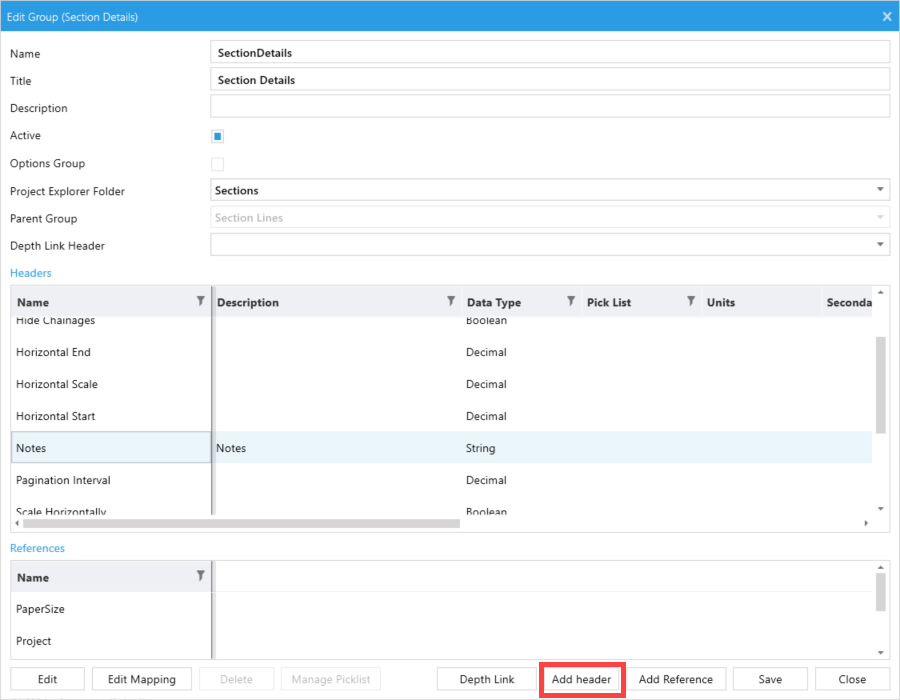The image size is (900, 700).
Task: Toggle the Active checkbox
Action: [x=218, y=137]
